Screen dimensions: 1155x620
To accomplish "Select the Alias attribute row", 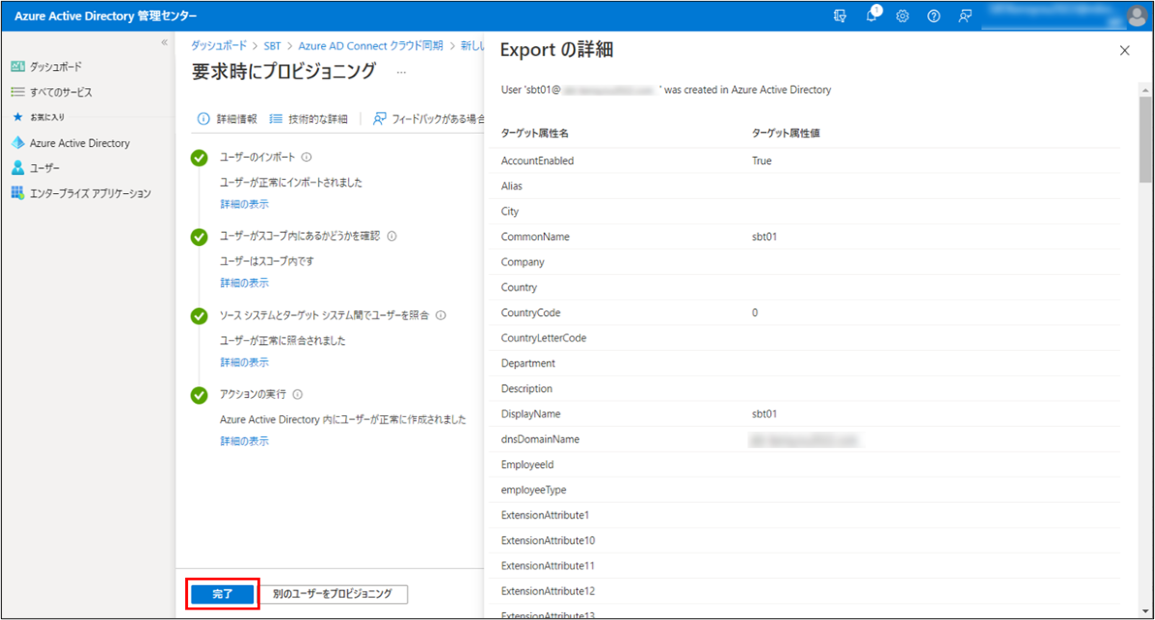I will pyautogui.click(x=804, y=186).
